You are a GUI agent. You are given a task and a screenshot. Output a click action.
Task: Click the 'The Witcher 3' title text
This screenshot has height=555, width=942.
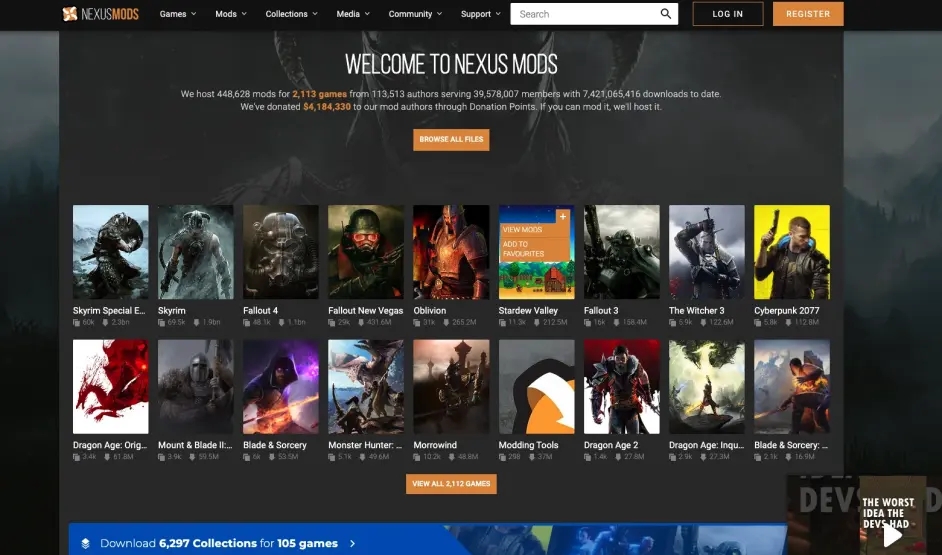pos(697,311)
